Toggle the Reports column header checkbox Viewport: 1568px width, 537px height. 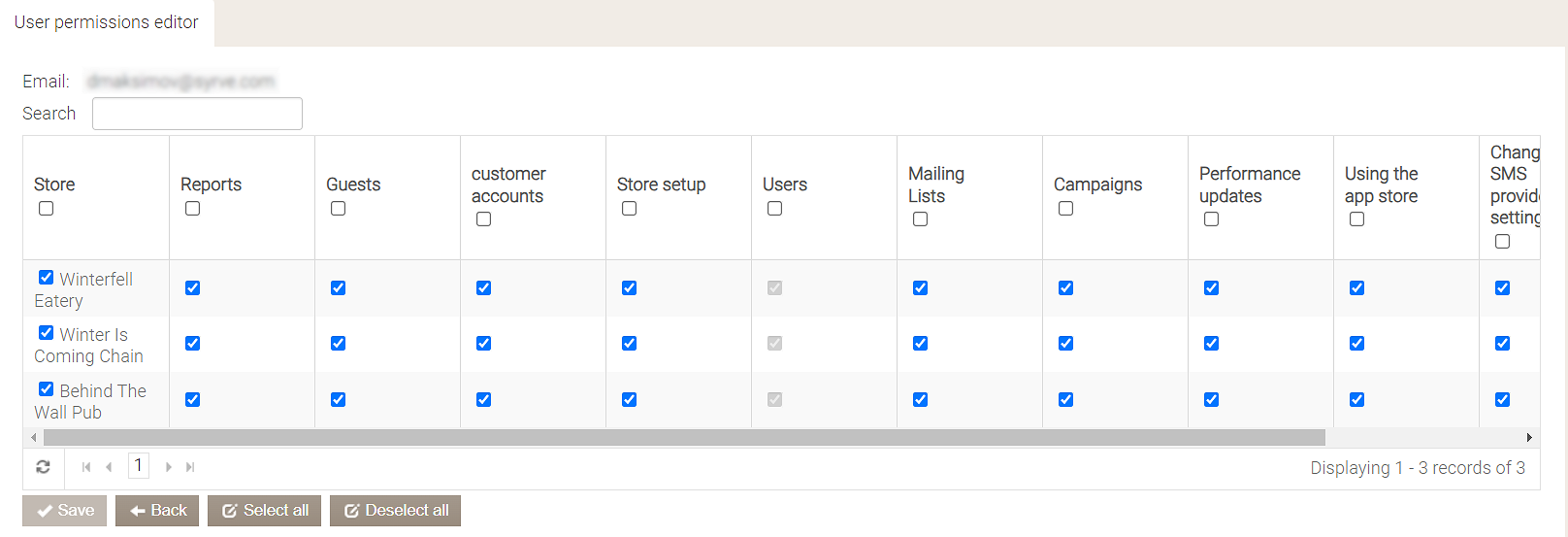tap(192, 209)
